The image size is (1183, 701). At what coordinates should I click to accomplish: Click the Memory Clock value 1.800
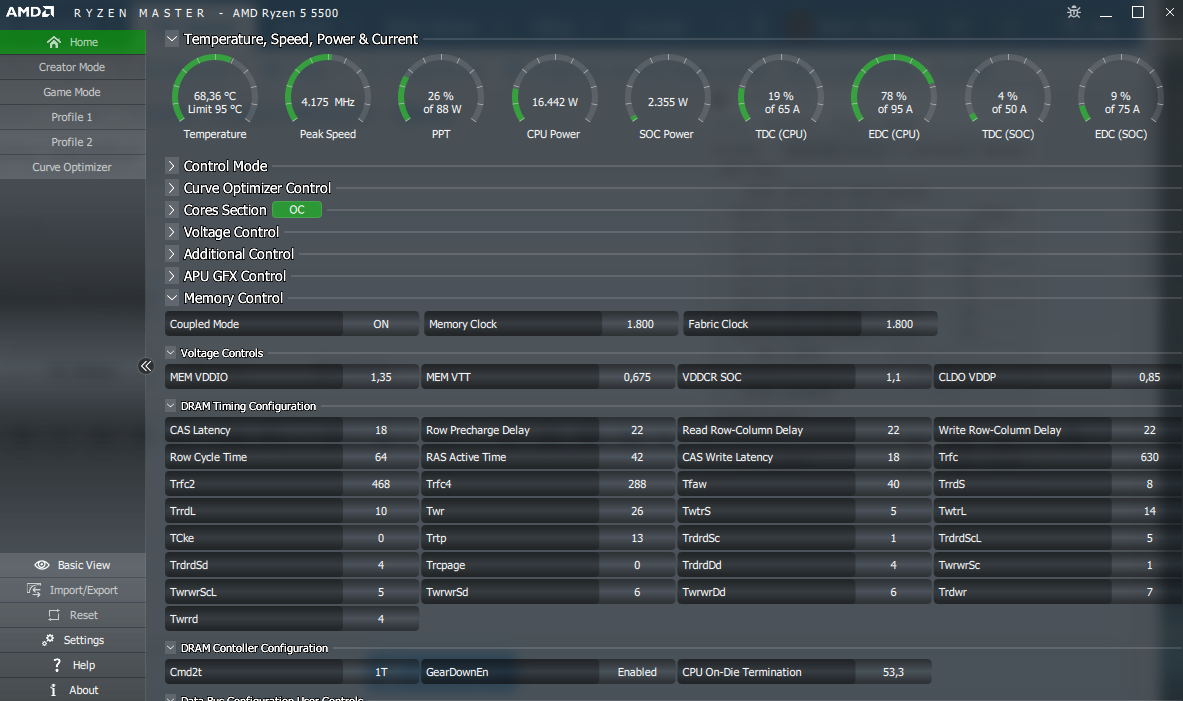[640, 324]
